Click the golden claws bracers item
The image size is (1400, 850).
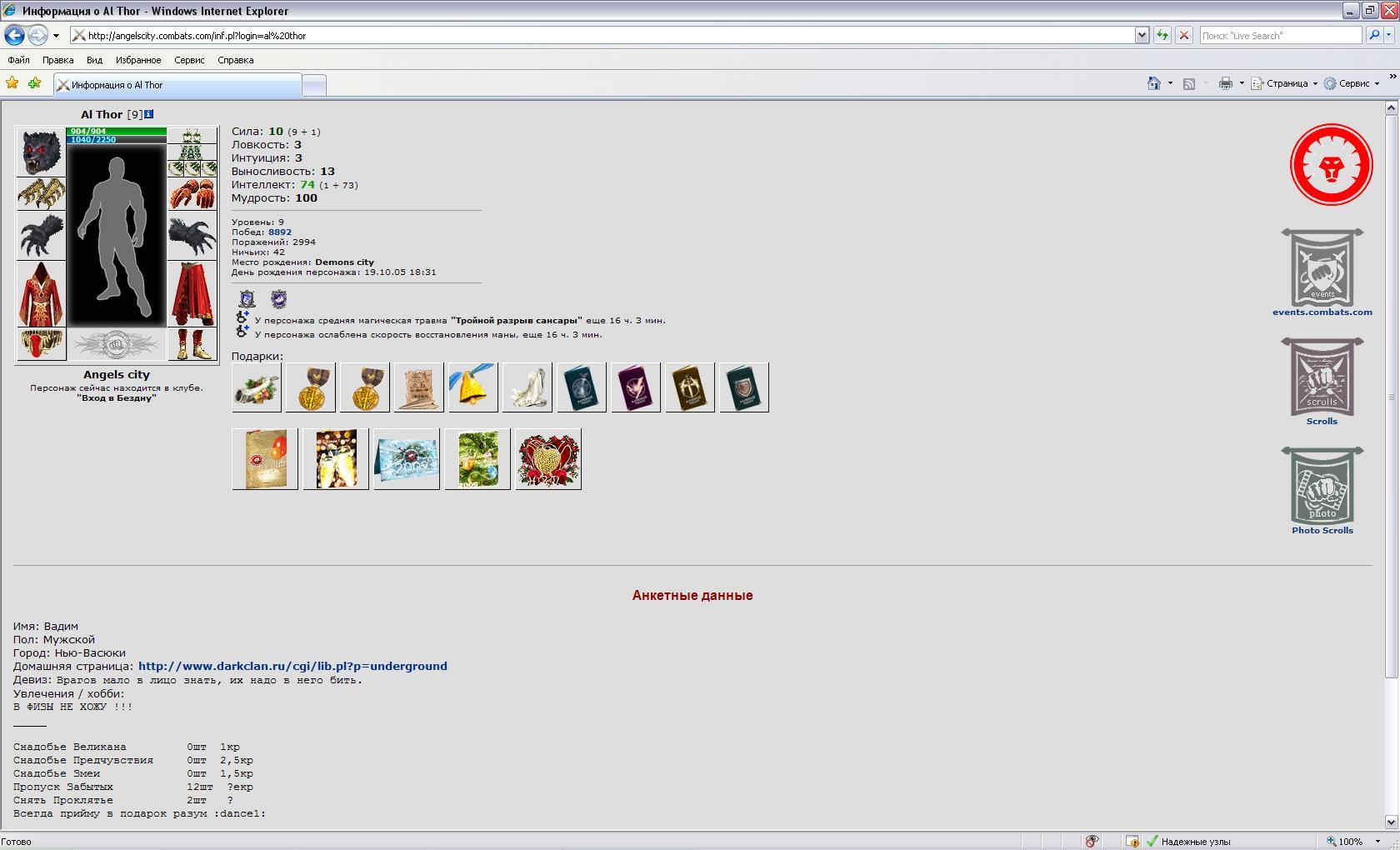41,193
